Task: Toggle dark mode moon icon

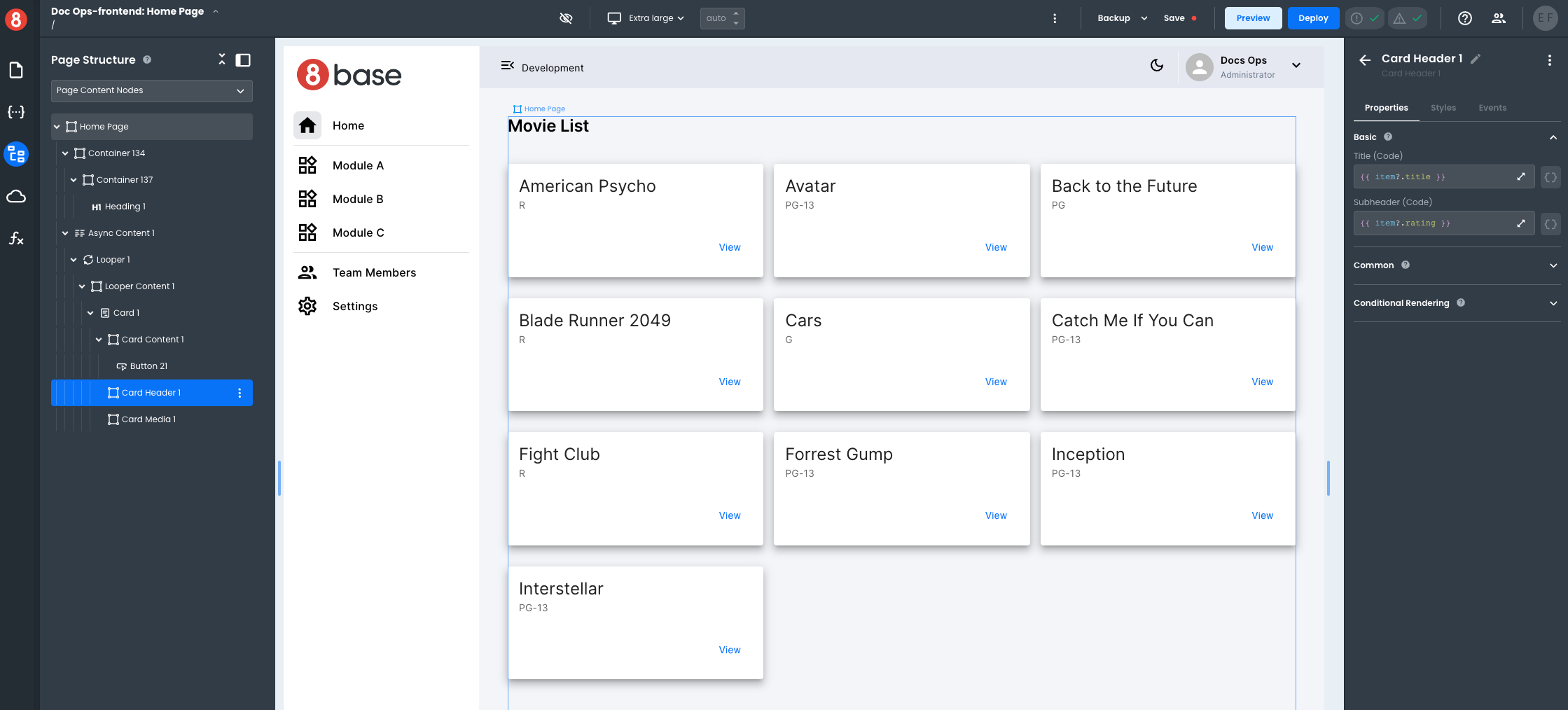Action: coord(1157,65)
